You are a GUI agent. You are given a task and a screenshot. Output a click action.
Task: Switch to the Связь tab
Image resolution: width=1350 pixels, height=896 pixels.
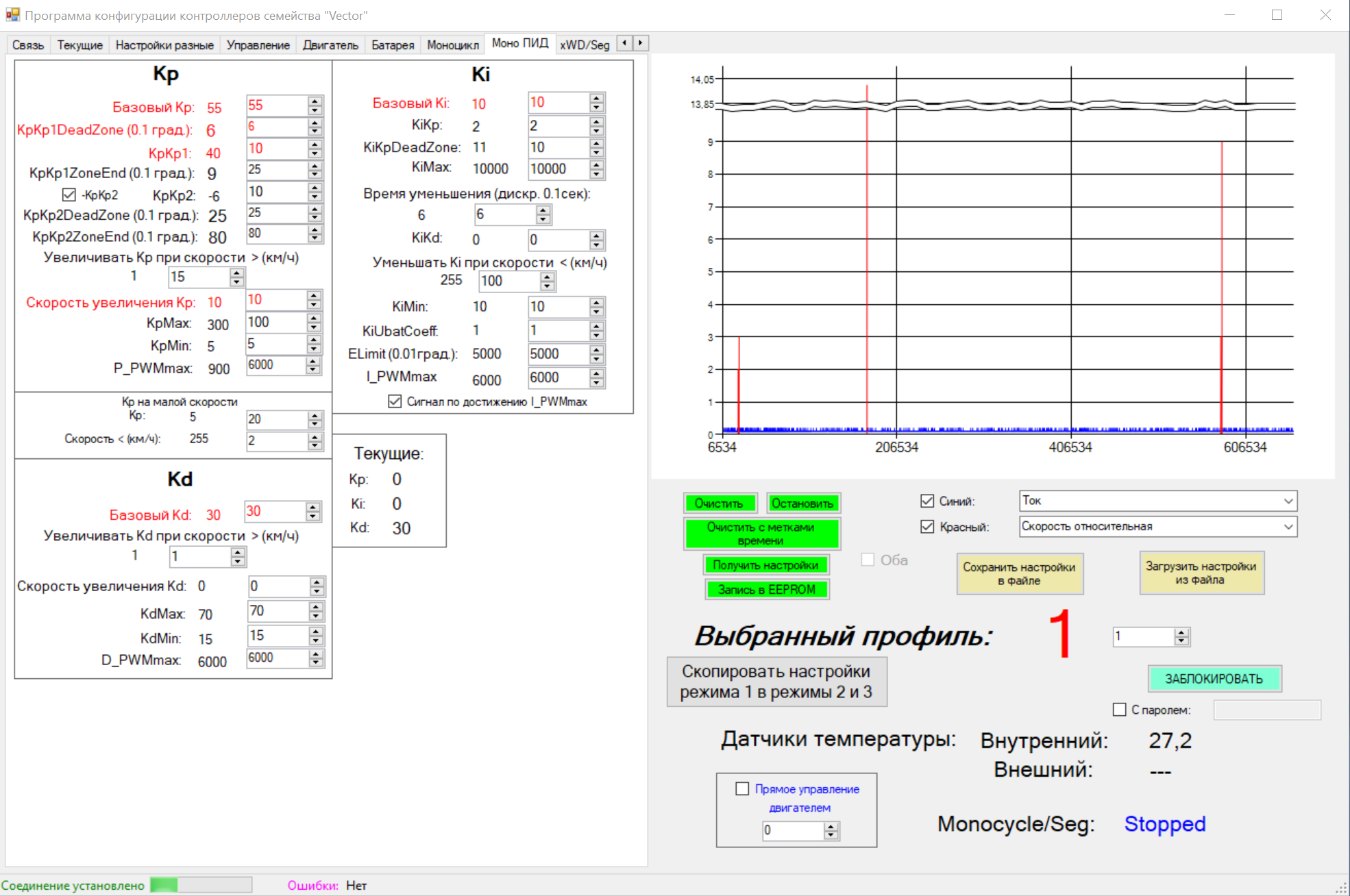(x=28, y=45)
